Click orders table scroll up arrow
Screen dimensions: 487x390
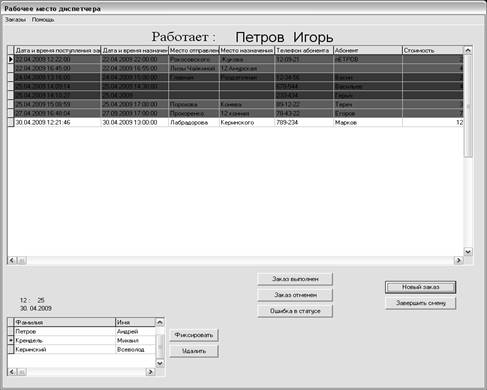click(x=468, y=50)
